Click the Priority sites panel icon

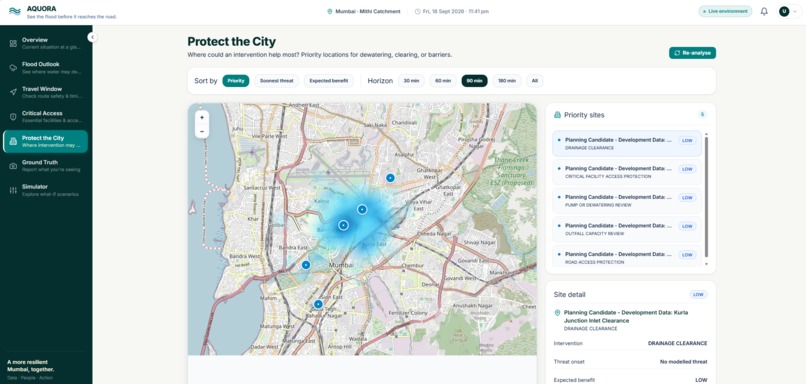point(557,115)
